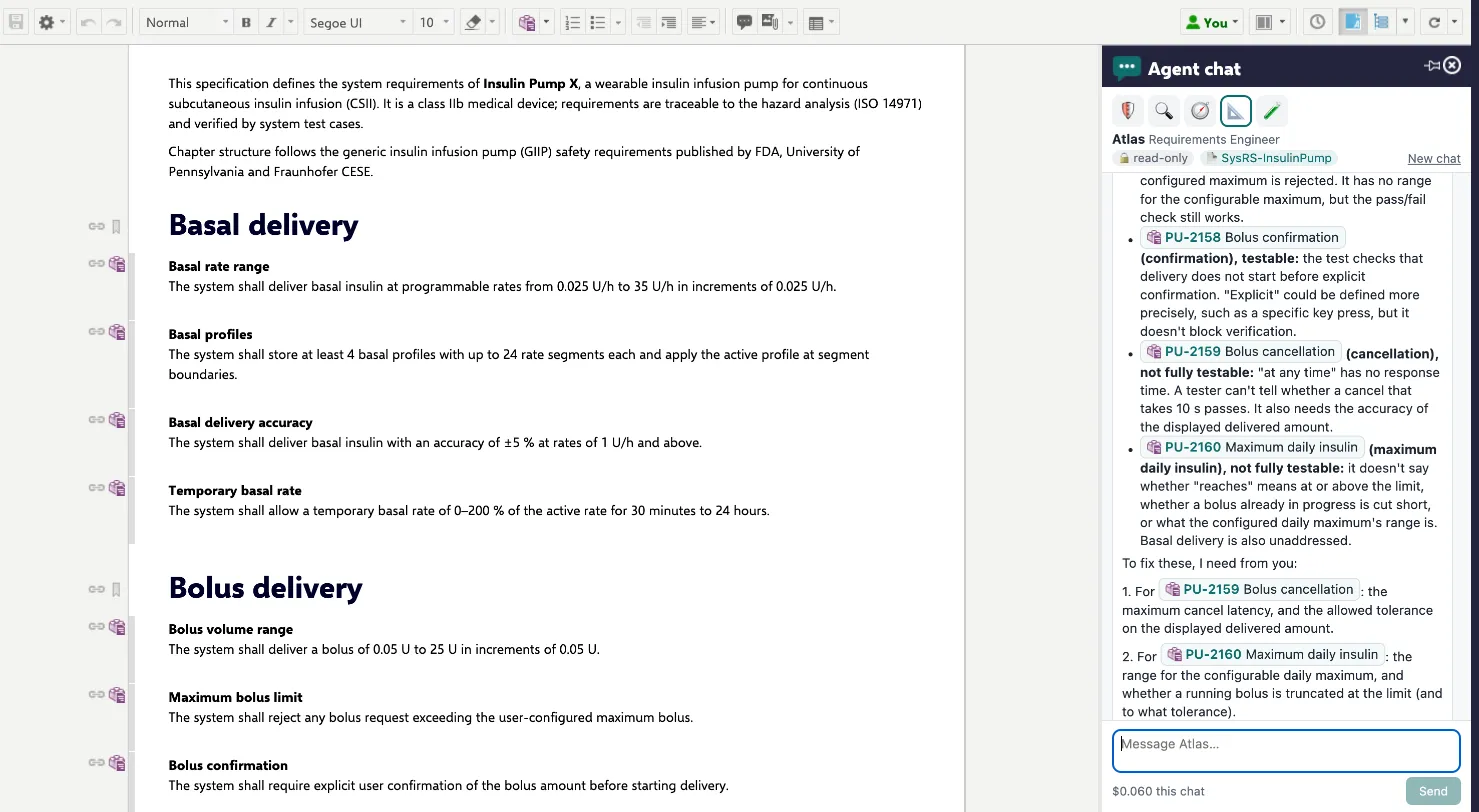
Task: Open PU-2159 Bolus cancellation link in numbered item 1
Action: pos(1260,590)
